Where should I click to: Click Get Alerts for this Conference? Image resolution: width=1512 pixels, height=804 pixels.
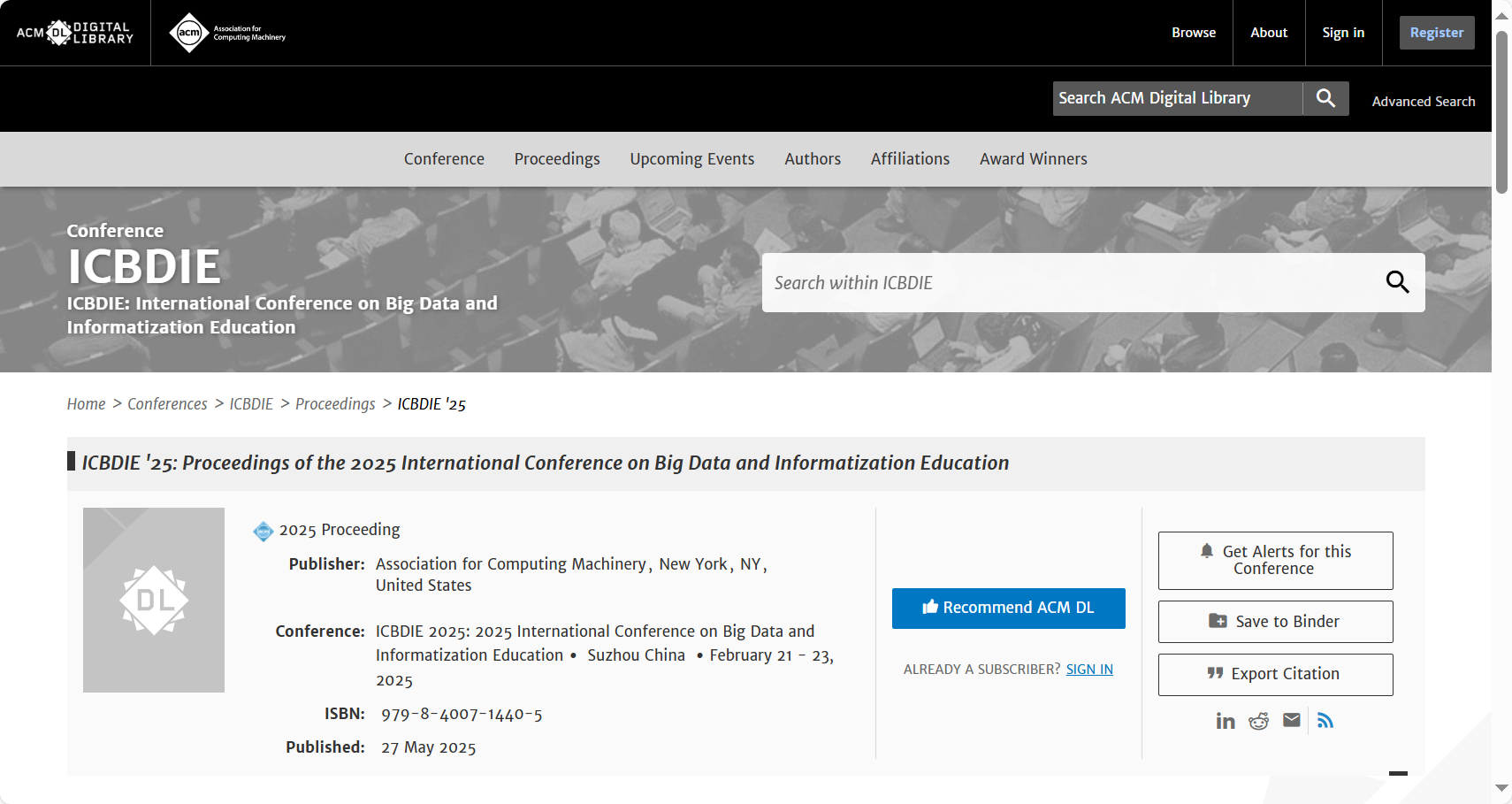1276,561
